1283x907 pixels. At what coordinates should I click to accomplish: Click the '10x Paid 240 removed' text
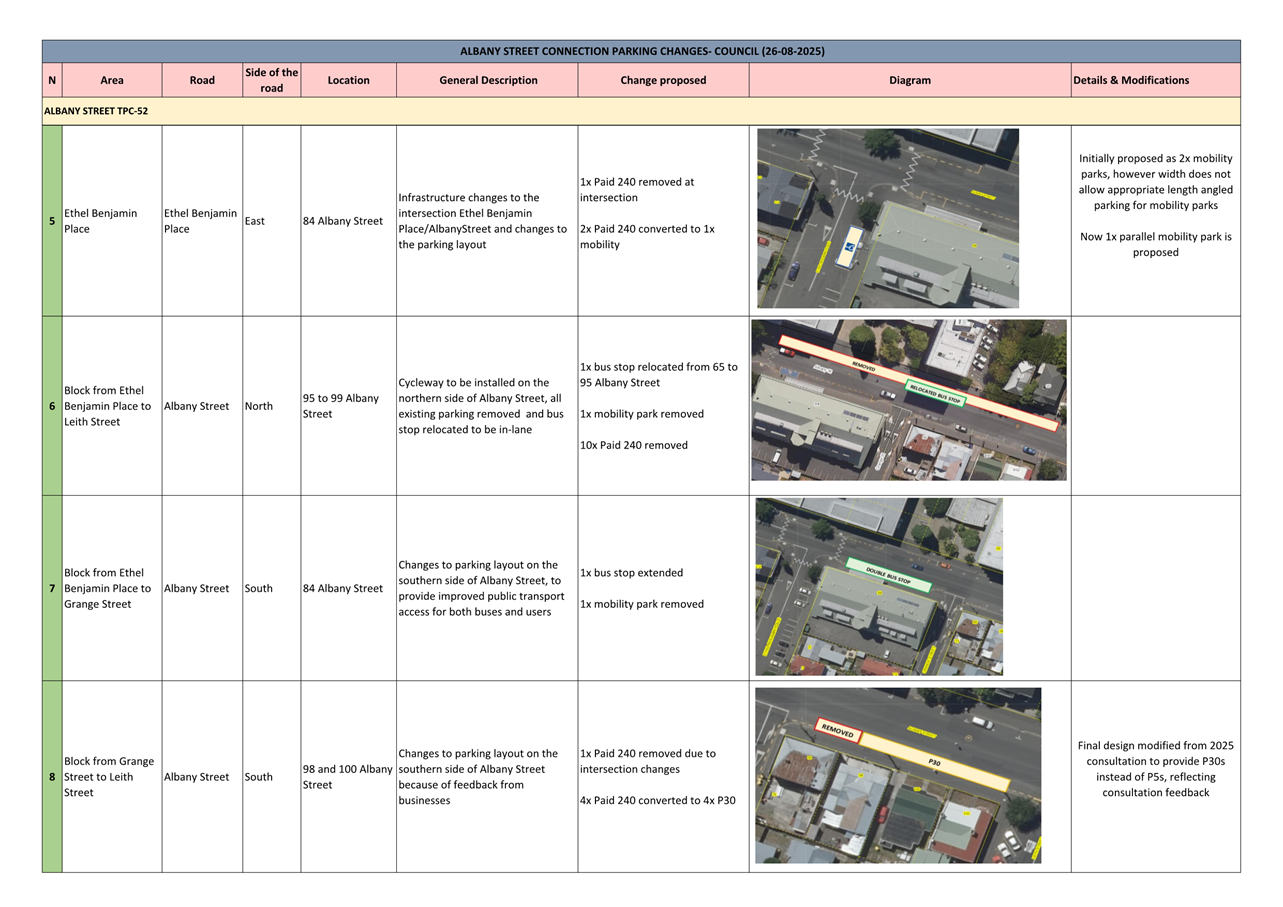(x=634, y=445)
